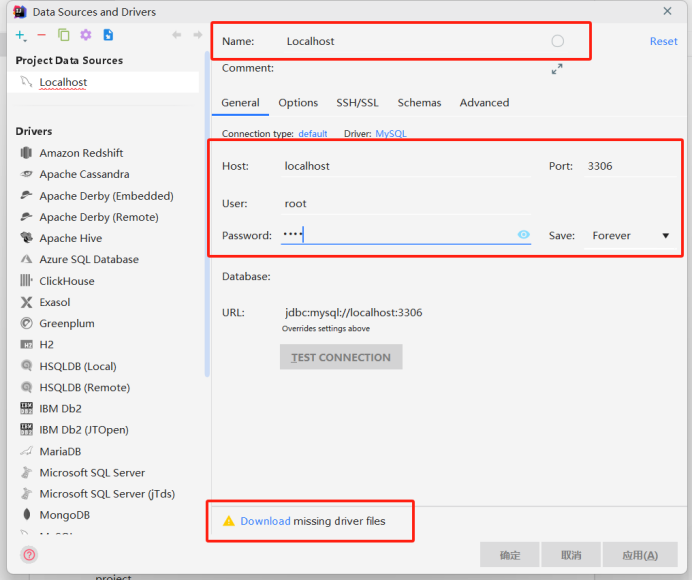Click the MariaDB driver icon

click(26, 451)
